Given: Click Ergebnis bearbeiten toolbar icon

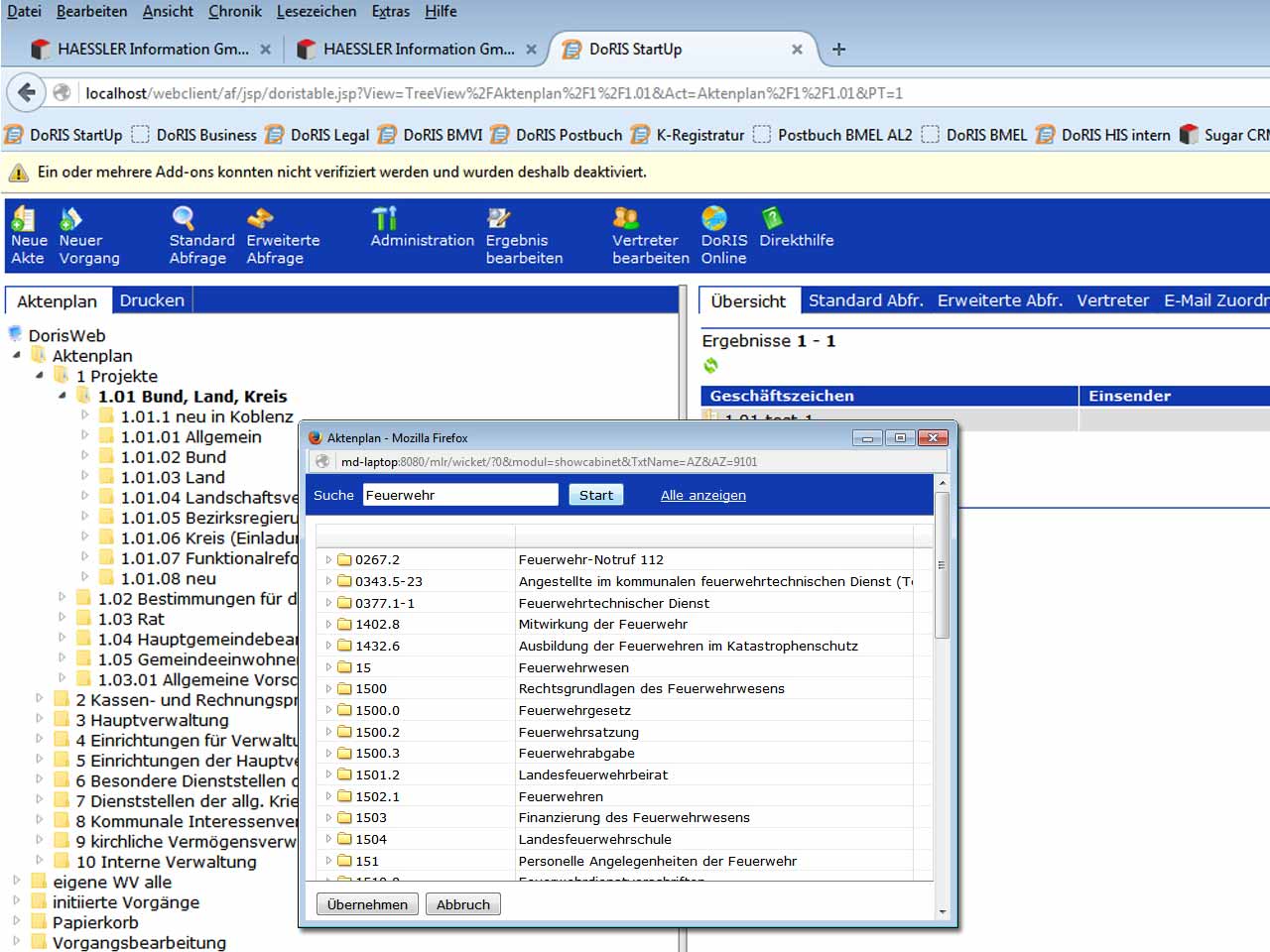Looking at the screenshot, I should click(498, 218).
